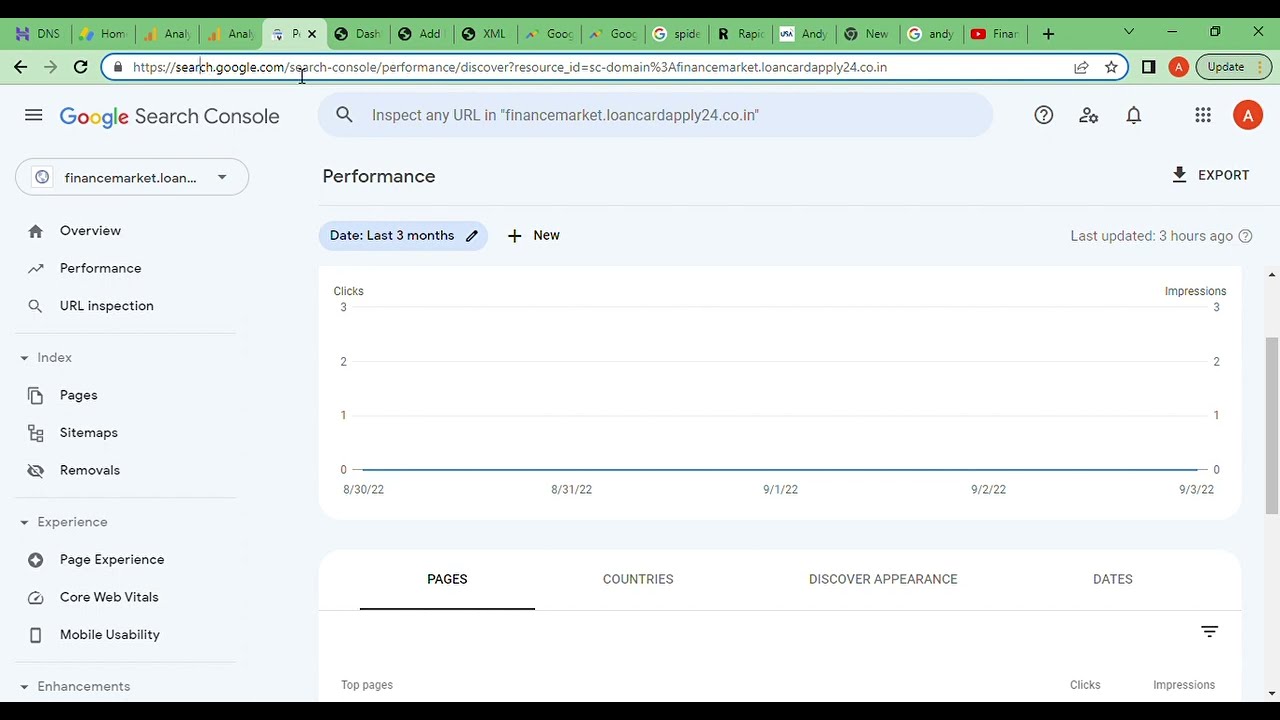Viewport: 1280px width, 720px height.
Task: Click the site info lock icon
Action: [118, 67]
